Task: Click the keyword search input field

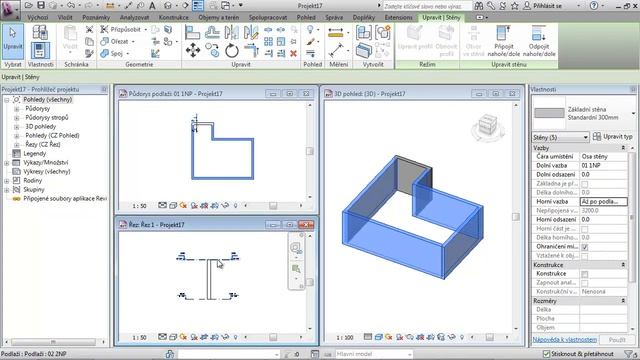Action: coord(427,6)
